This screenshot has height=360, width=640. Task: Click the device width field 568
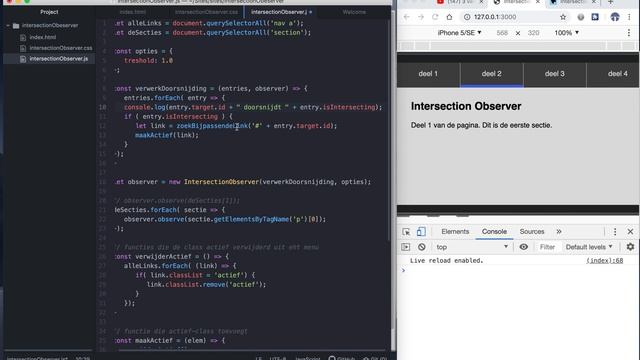click(502, 33)
